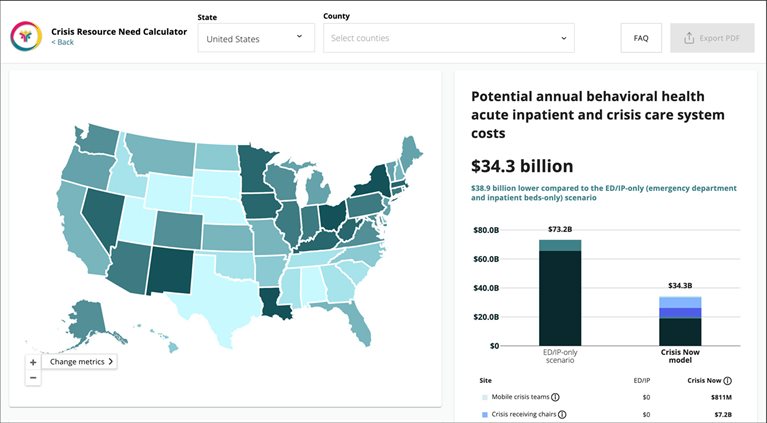The width and height of the screenshot is (767, 423).
Task: Select Maine on the map
Action: 410,154
